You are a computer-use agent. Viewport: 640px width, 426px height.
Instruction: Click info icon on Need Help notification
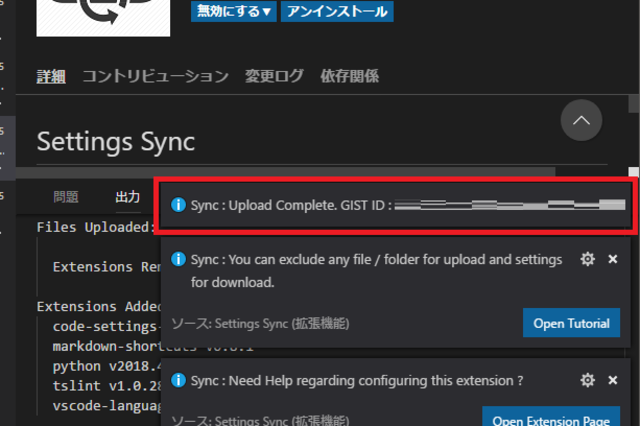pos(178,380)
